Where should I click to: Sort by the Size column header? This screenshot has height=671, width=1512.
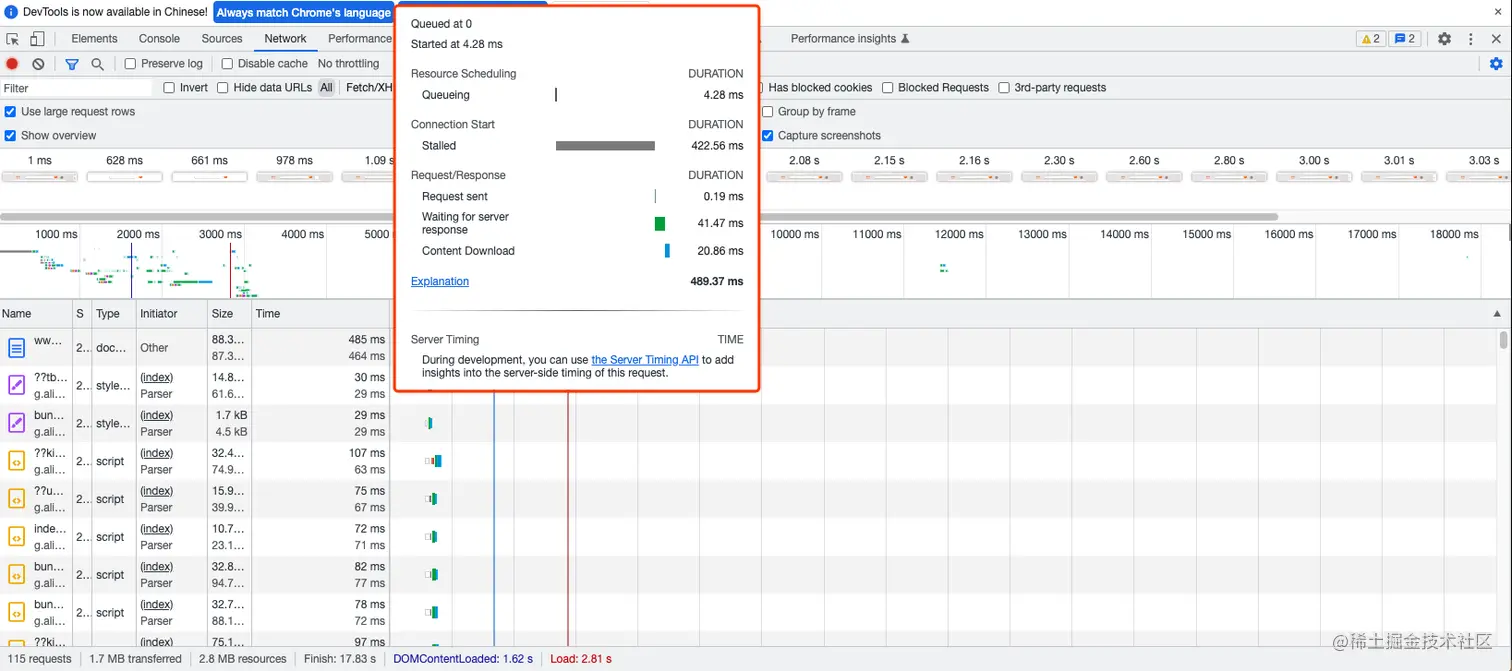point(229,314)
